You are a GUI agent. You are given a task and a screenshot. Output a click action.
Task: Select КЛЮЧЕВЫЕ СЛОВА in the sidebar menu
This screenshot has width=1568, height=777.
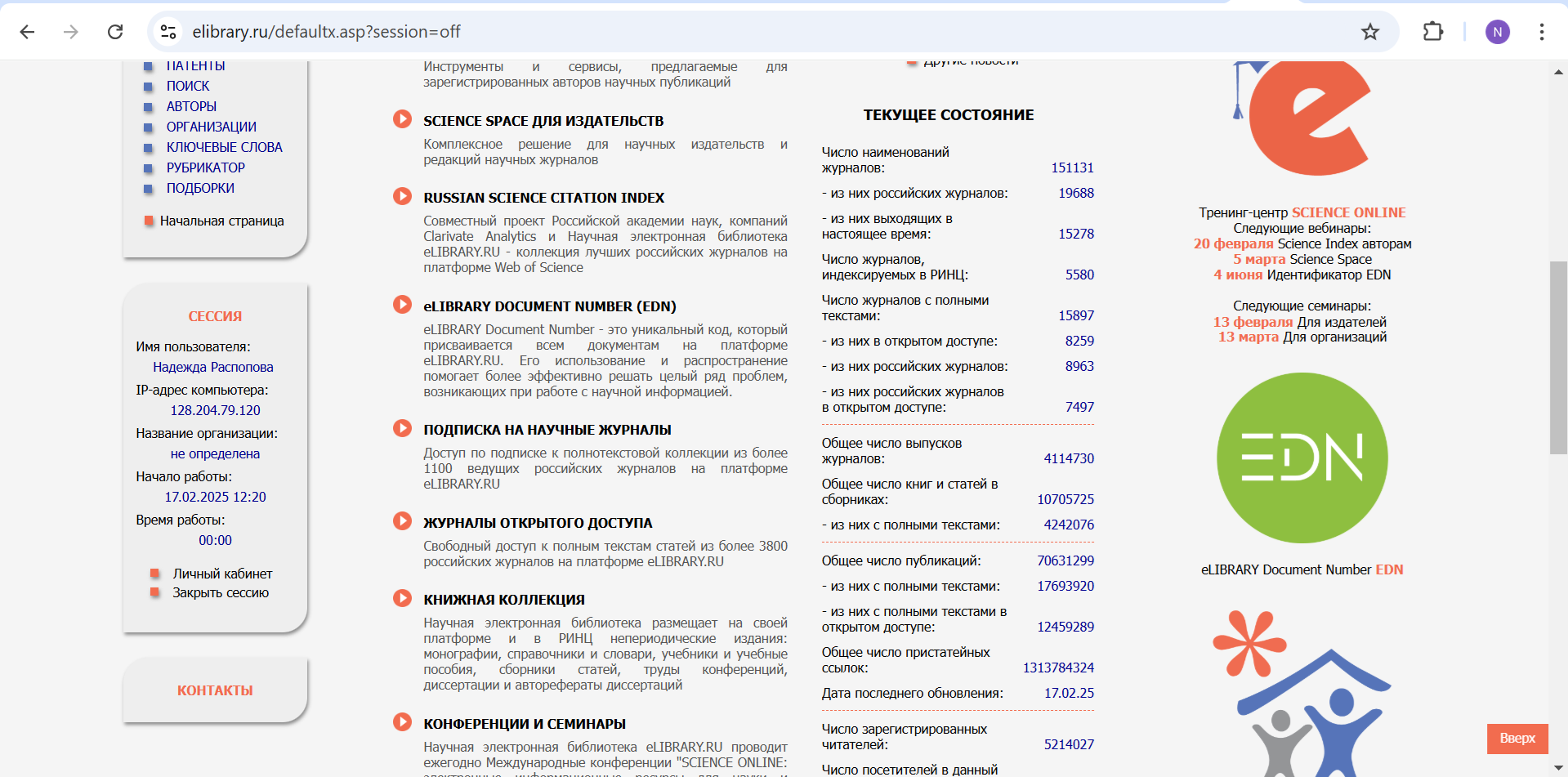click(x=224, y=147)
